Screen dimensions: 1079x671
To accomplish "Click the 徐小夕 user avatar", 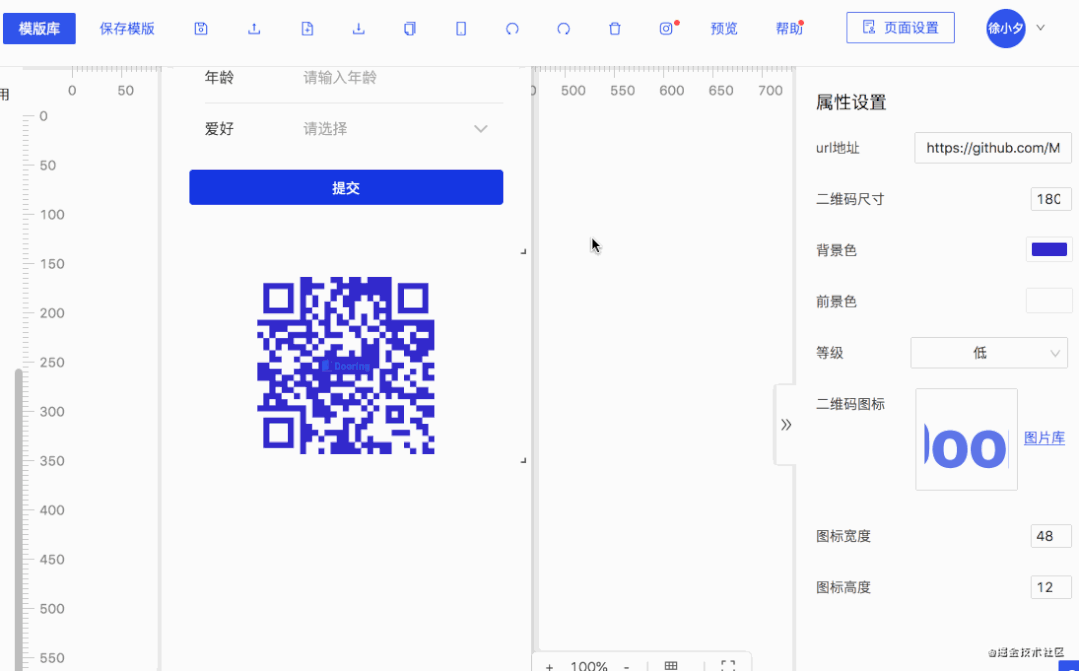I will click(x=1005, y=28).
